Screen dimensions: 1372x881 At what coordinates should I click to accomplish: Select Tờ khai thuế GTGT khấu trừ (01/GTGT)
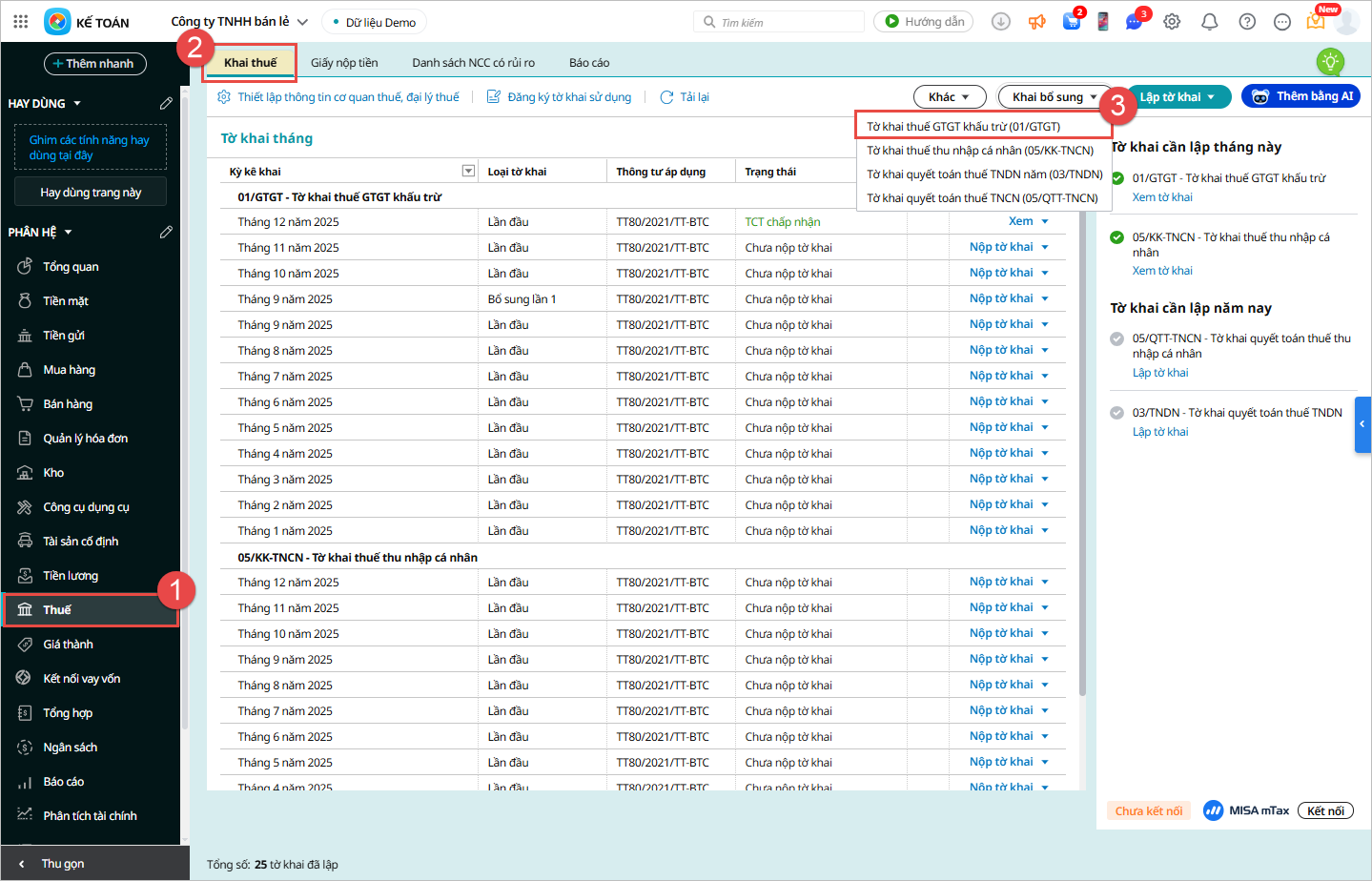[x=963, y=127]
